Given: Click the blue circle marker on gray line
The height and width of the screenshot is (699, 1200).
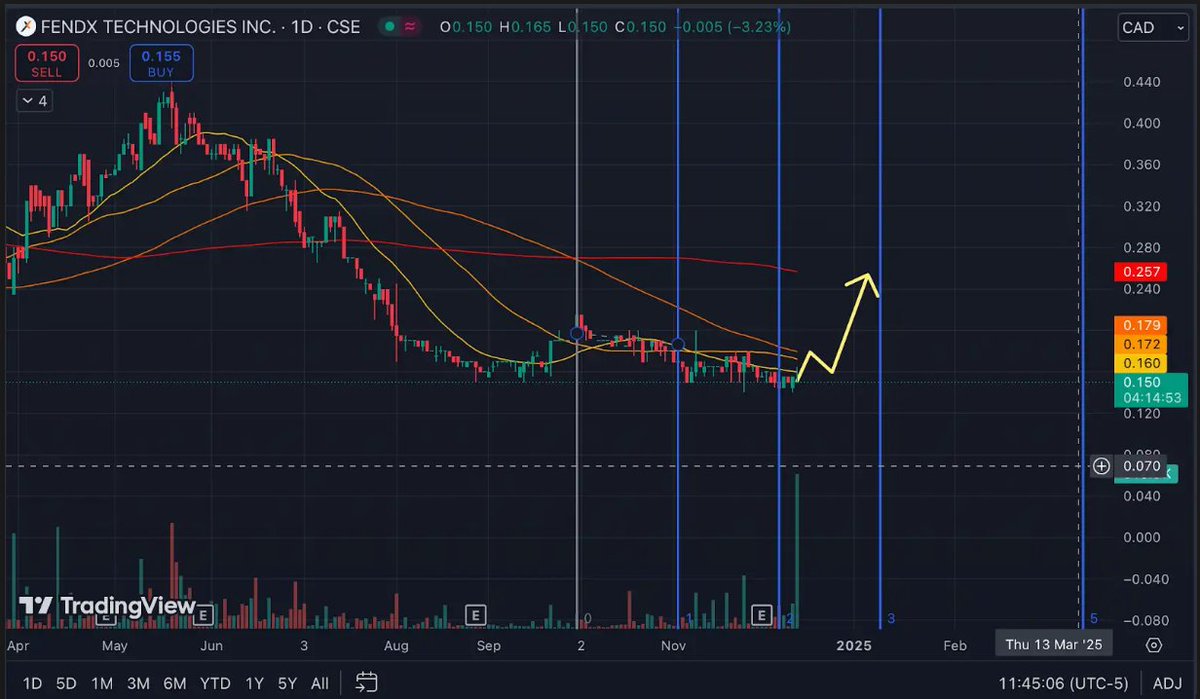Looking at the screenshot, I should pyautogui.click(x=577, y=333).
